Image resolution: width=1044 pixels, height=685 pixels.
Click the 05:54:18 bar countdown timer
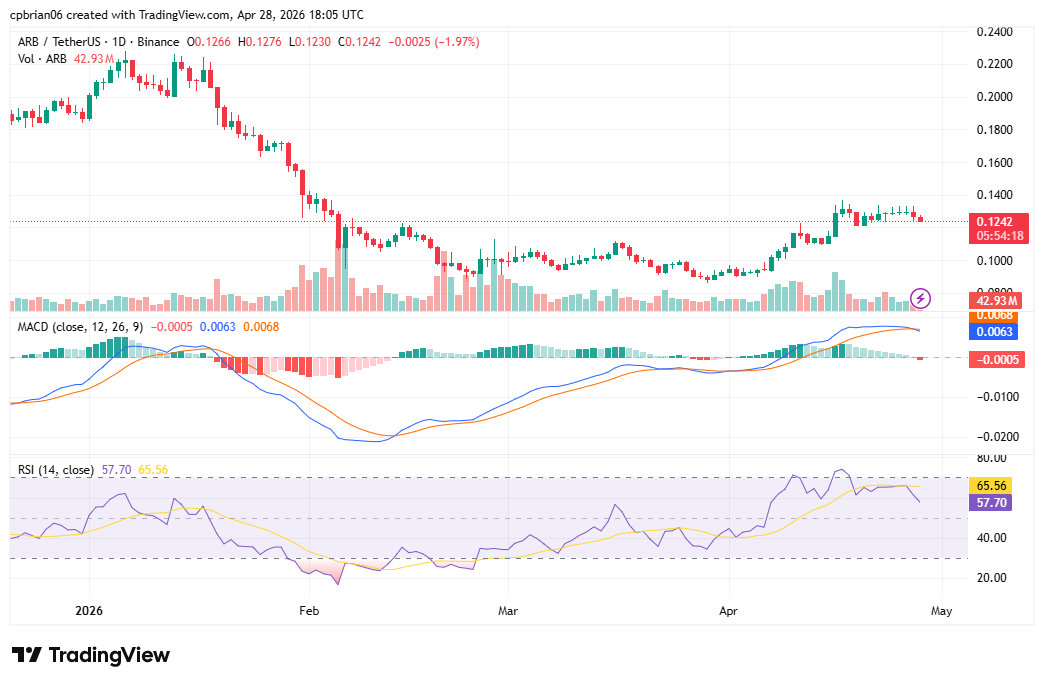(x=996, y=235)
